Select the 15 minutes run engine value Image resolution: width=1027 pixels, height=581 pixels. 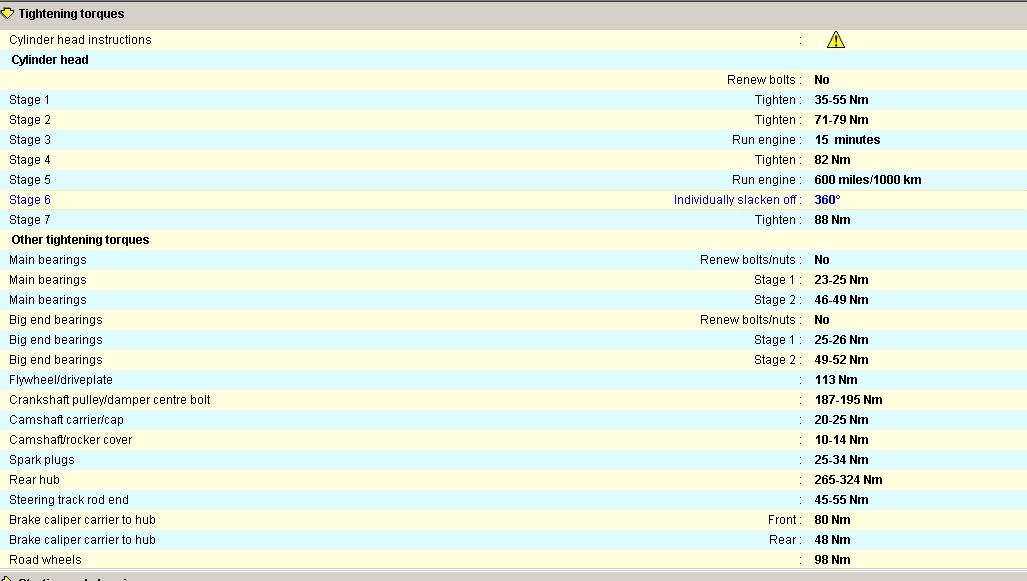pos(847,140)
